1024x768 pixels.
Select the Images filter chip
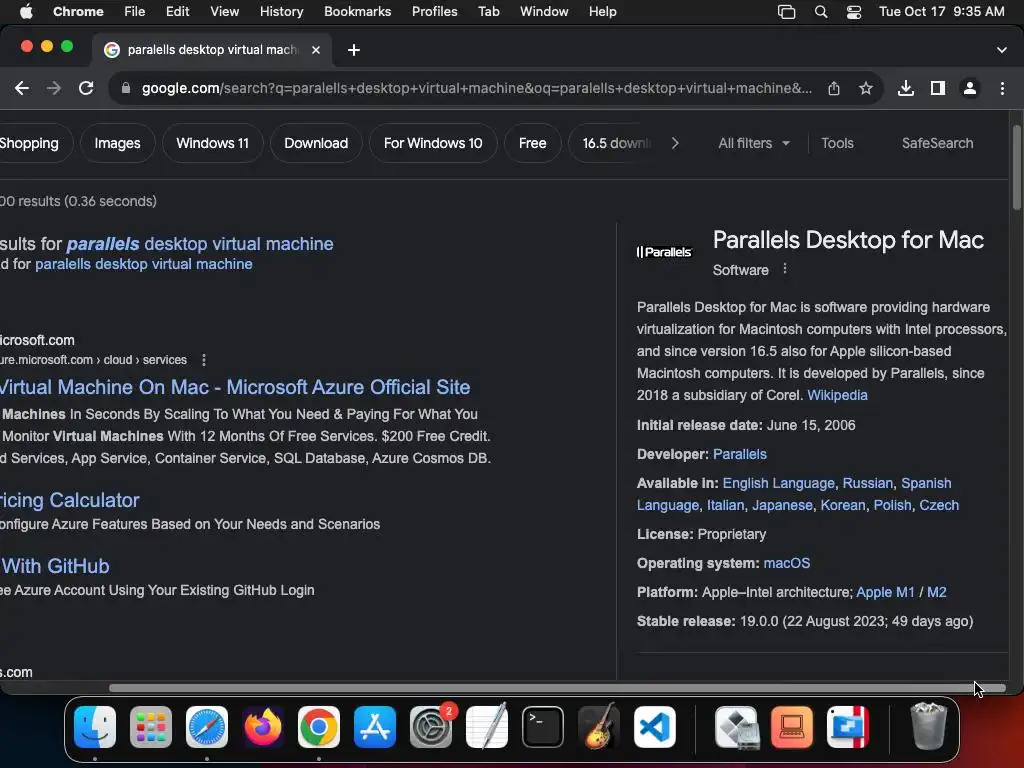pyautogui.click(x=118, y=143)
